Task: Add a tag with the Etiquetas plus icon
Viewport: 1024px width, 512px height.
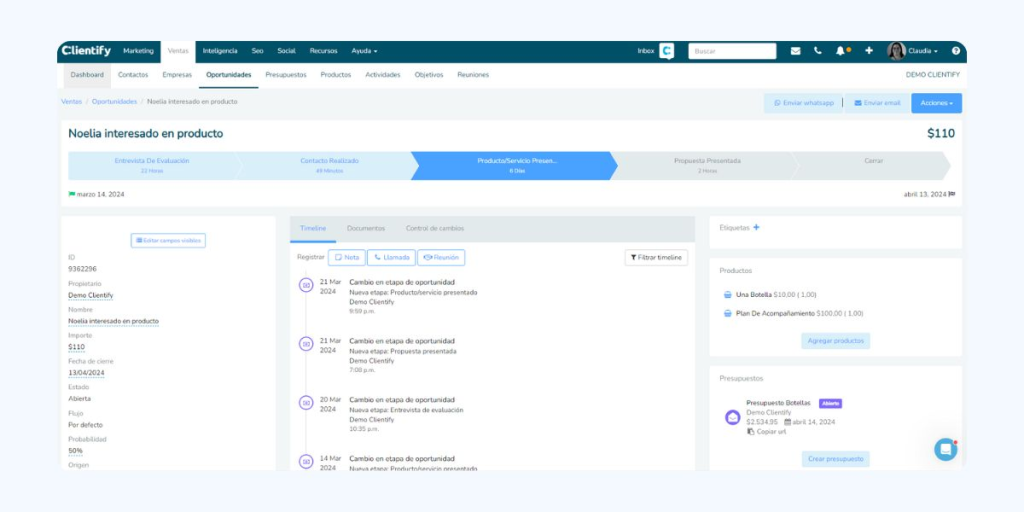Action: pyautogui.click(x=756, y=227)
